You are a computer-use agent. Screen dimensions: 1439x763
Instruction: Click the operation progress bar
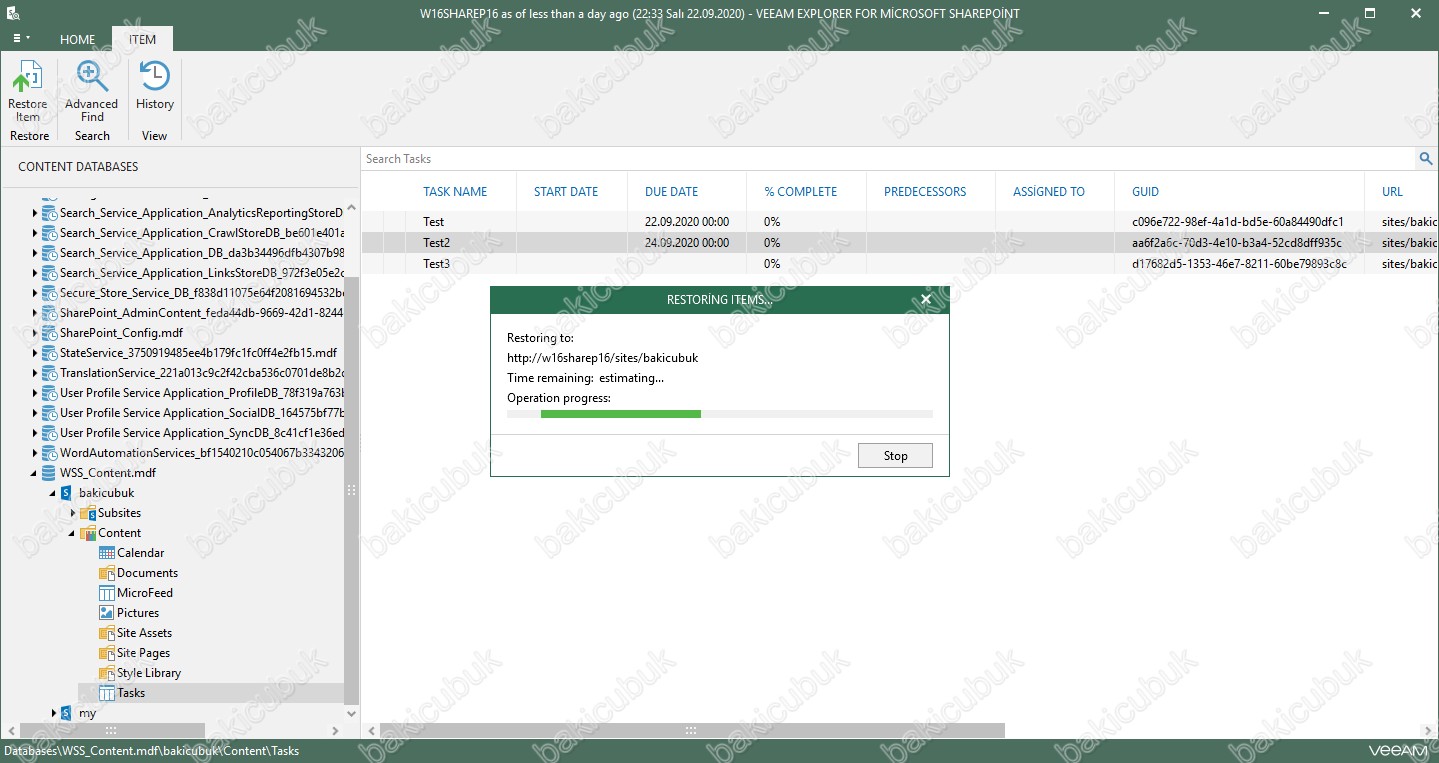[720, 413]
